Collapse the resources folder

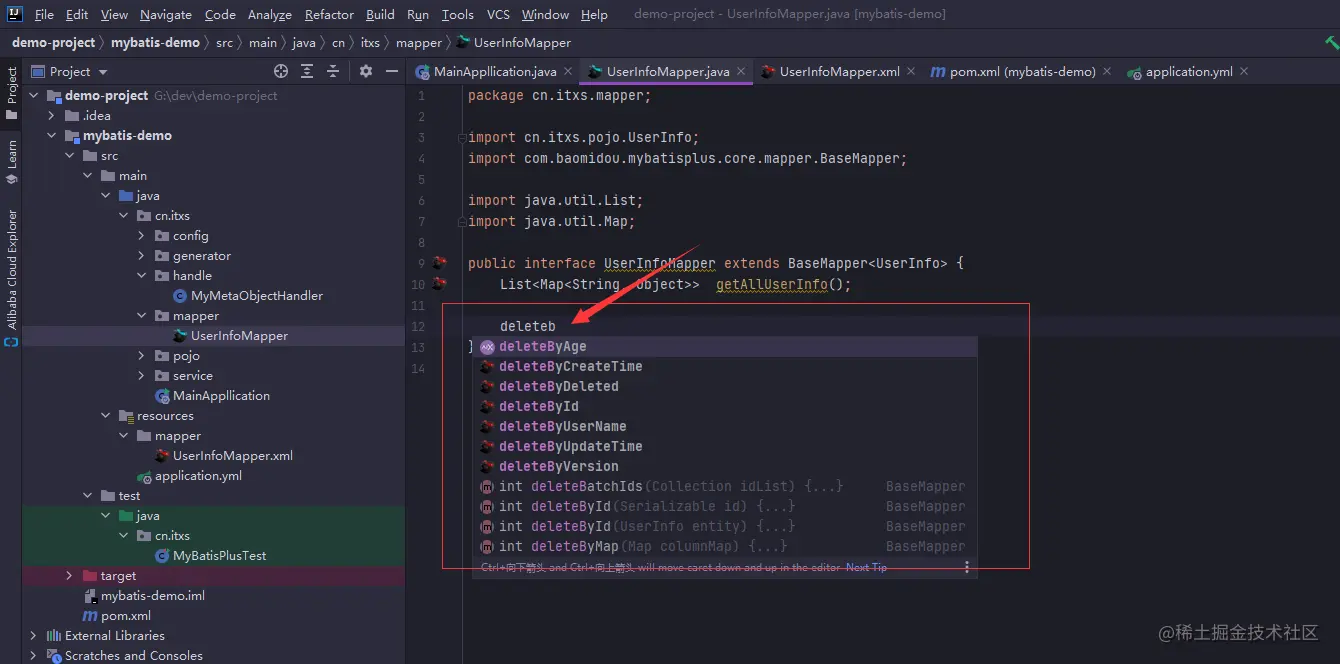click(105, 416)
